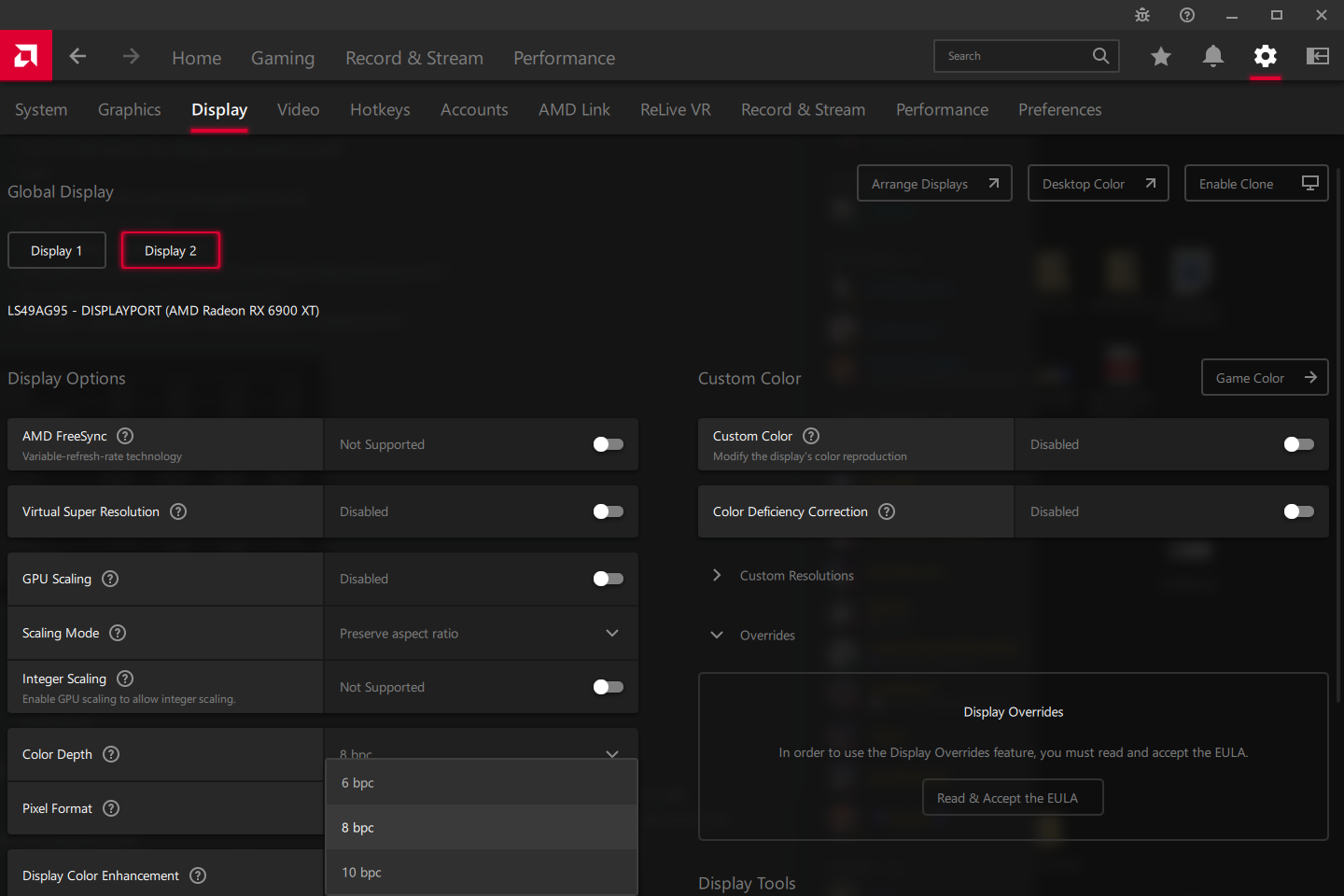Screen dimensions: 1344x896
Task: Open top Performance tab
Action: tap(565, 58)
